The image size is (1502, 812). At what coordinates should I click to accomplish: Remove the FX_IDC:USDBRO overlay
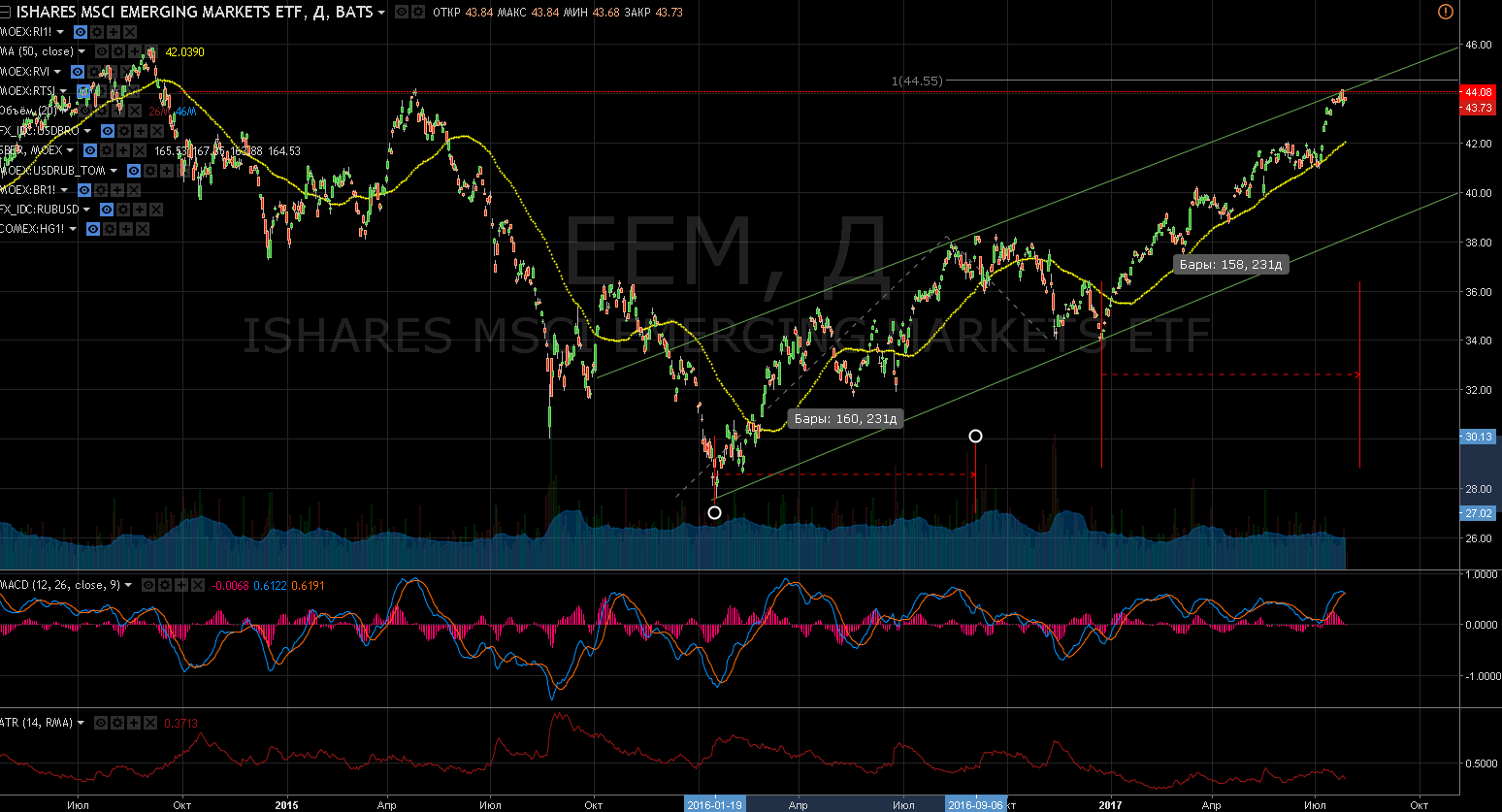point(157,131)
